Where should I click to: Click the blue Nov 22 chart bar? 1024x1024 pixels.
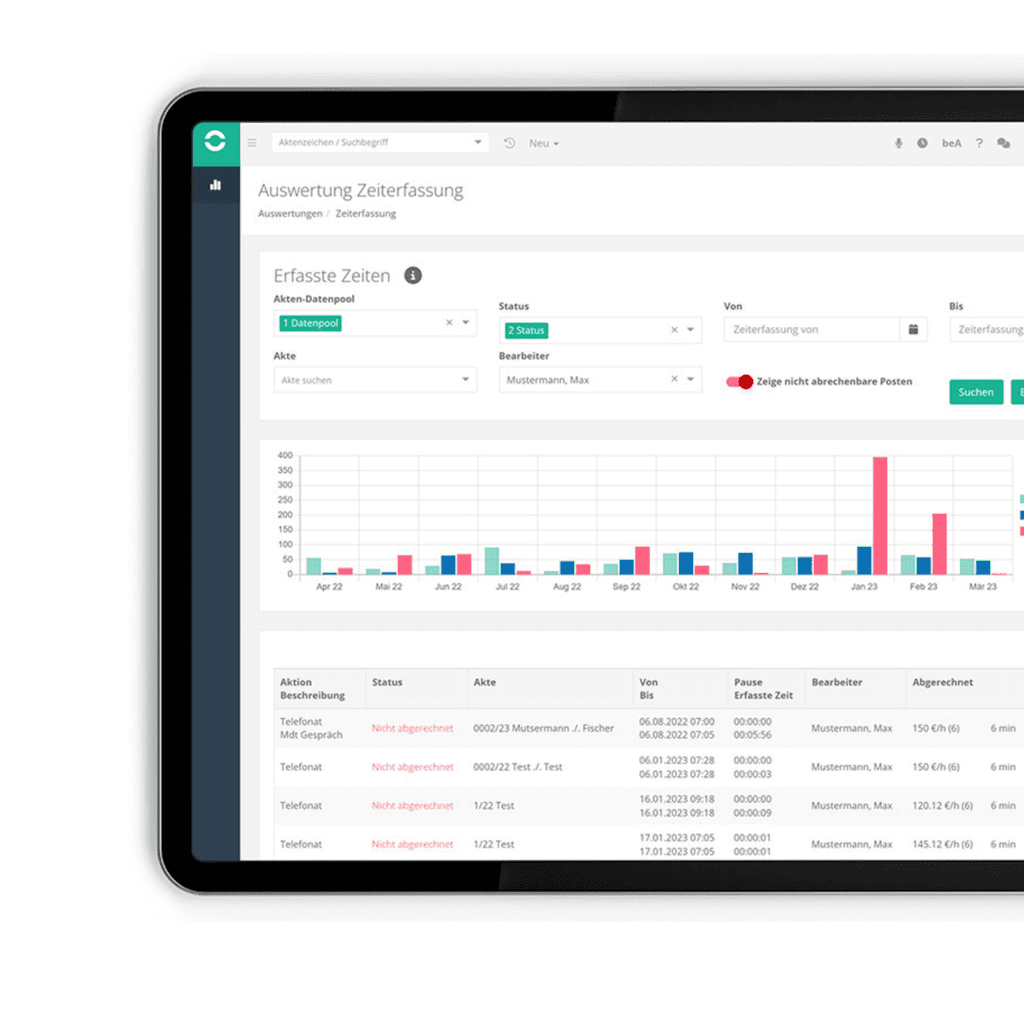point(745,564)
